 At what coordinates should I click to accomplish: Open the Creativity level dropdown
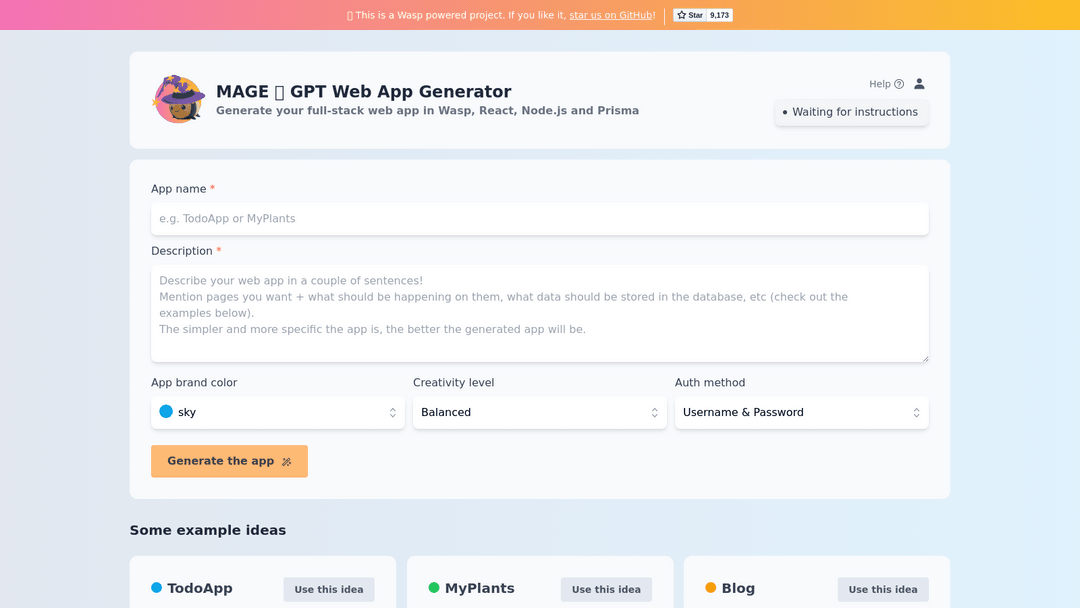click(x=539, y=412)
